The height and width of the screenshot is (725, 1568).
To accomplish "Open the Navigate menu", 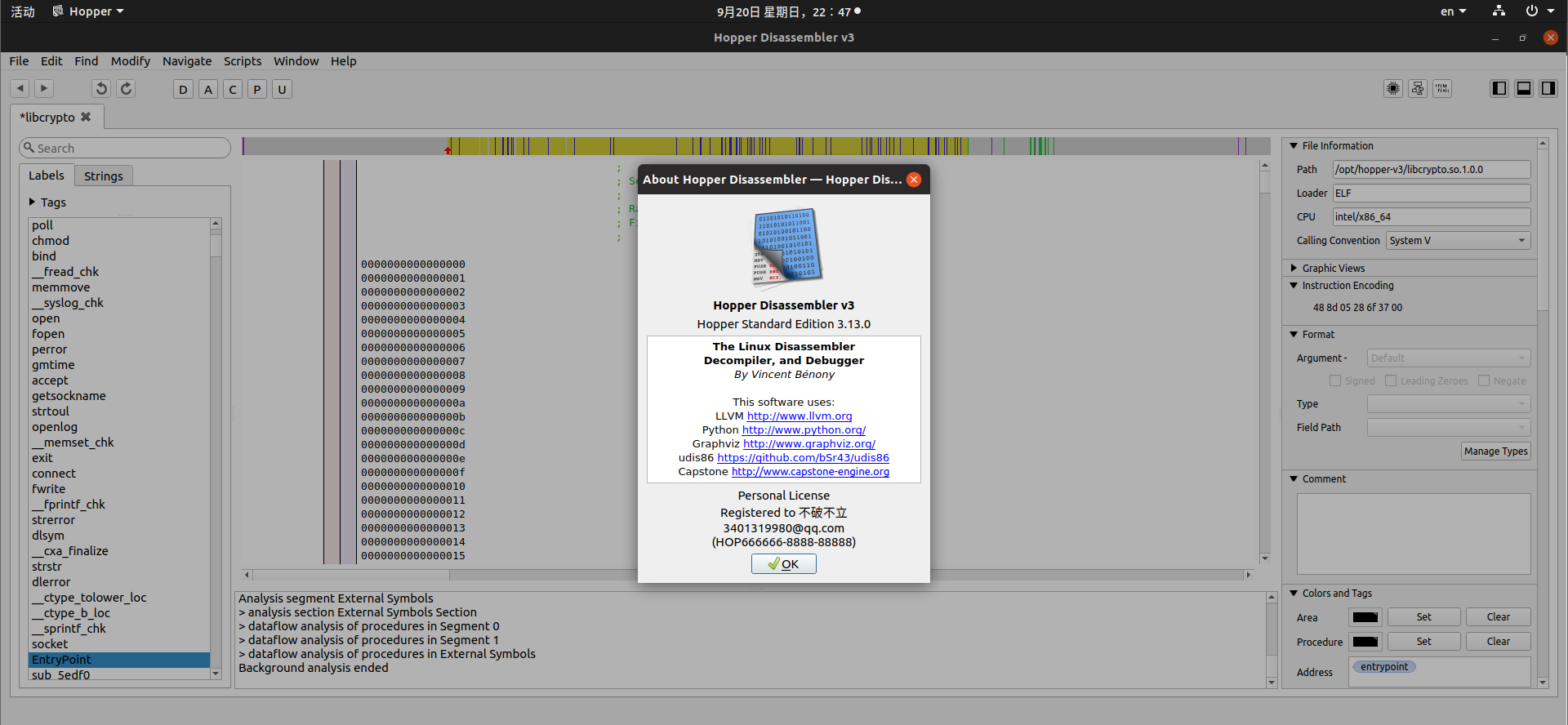I will tap(187, 61).
